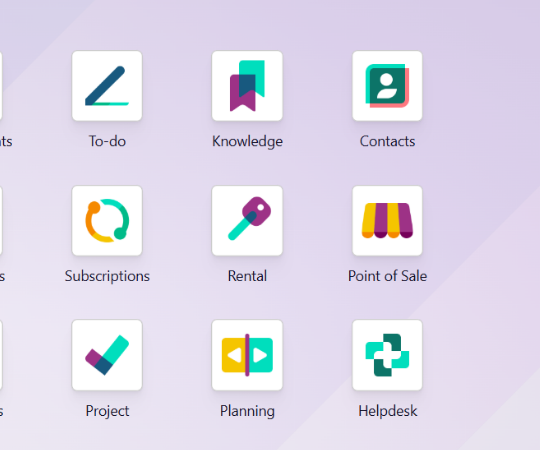Click the Subscriptions circular arrows icon
This screenshot has height=450, width=540.
pos(107,221)
